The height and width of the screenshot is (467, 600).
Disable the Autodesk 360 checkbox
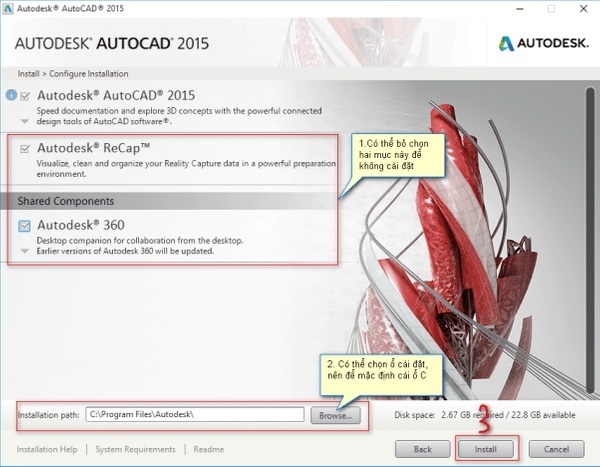coord(25,226)
